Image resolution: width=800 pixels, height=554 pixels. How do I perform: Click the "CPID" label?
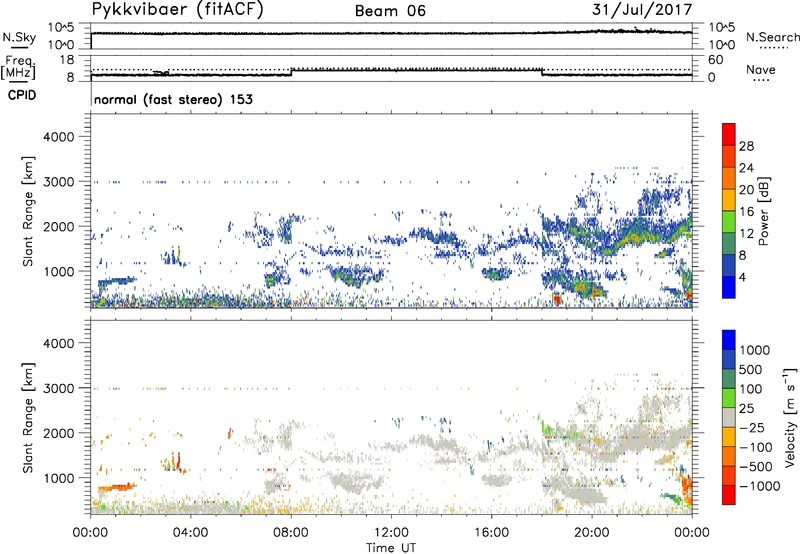[22, 95]
